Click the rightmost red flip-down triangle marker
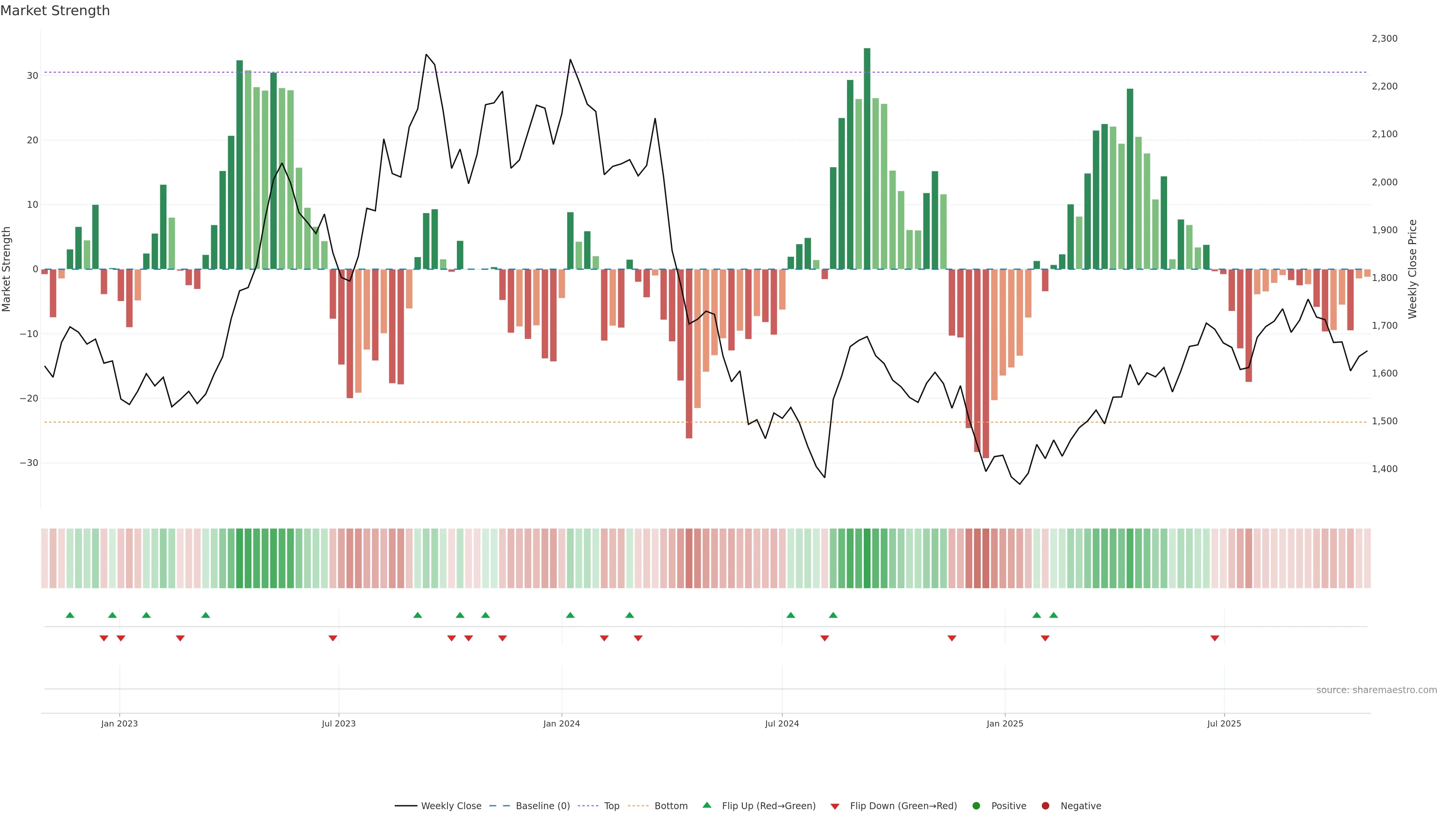The height and width of the screenshot is (819, 1456). (1214, 638)
